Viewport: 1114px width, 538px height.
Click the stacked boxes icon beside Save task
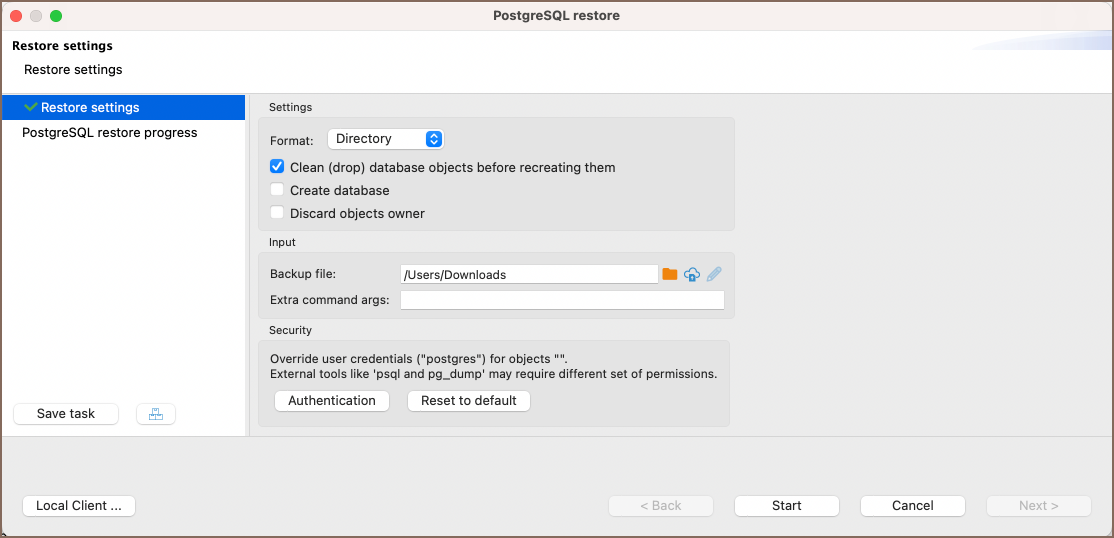[x=156, y=414]
